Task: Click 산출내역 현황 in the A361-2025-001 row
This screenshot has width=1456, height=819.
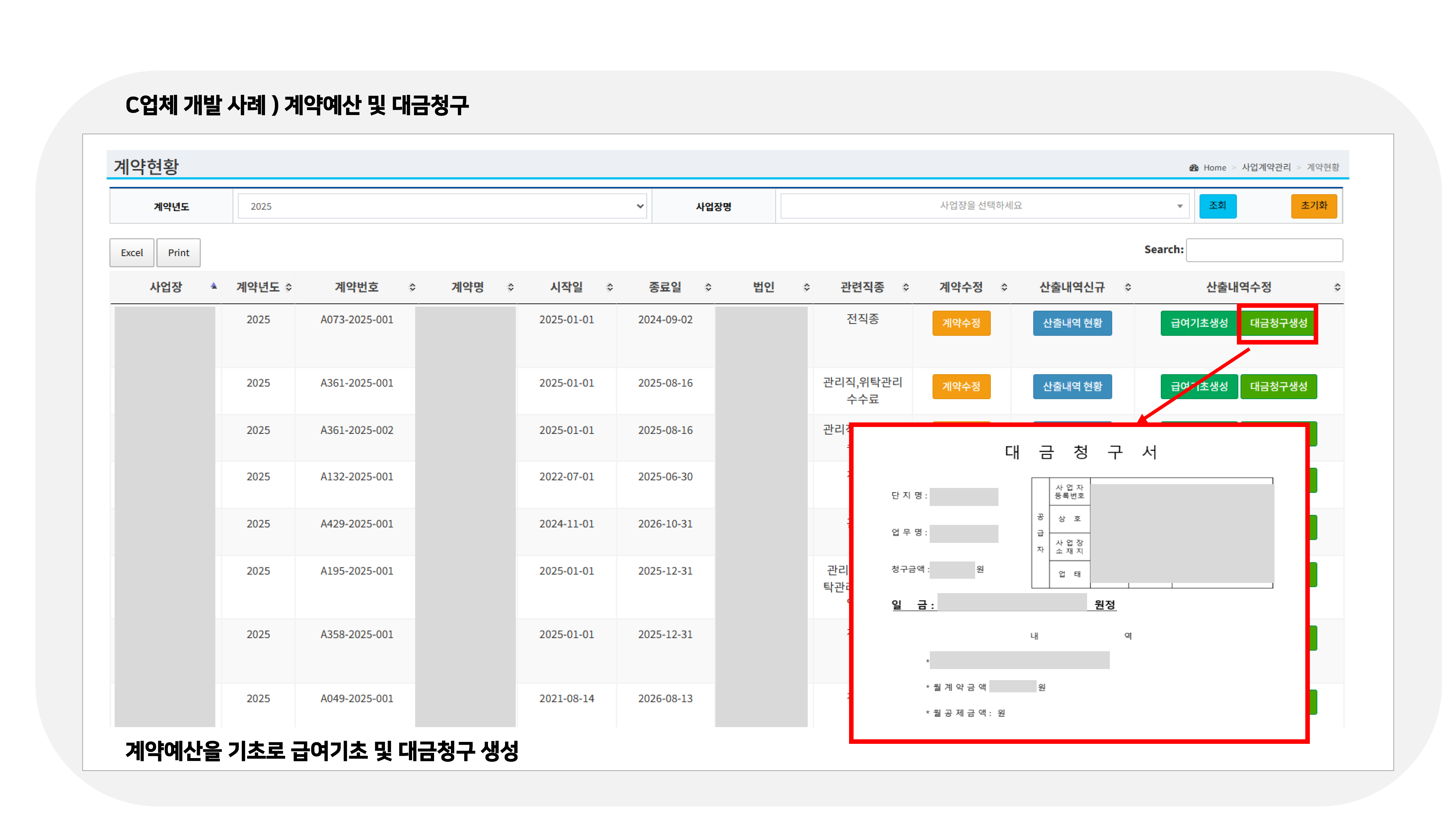Action: (x=1072, y=387)
